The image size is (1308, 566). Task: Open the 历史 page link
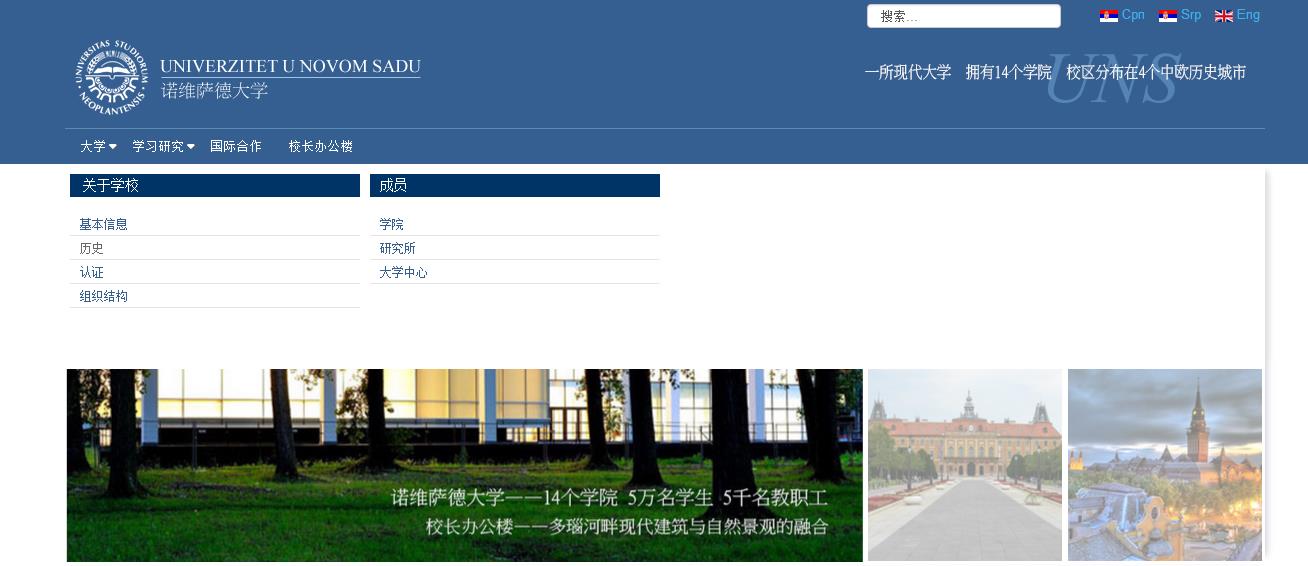[92, 248]
